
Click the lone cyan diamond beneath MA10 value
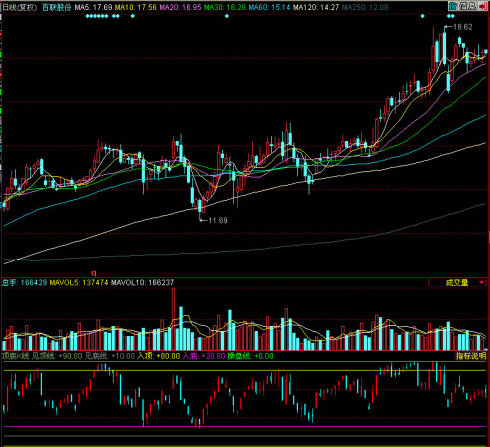(133, 16)
